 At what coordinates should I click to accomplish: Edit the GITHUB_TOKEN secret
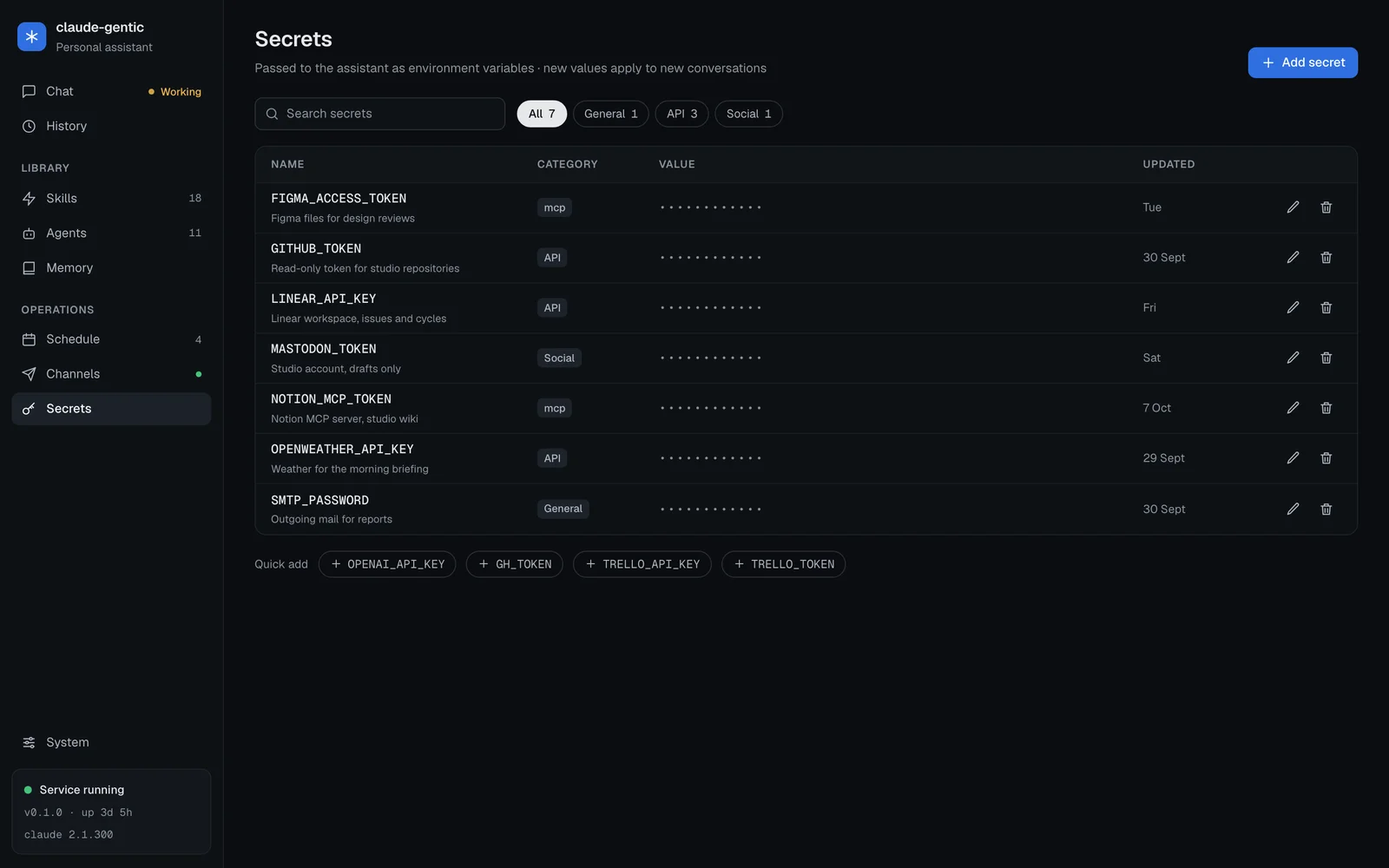click(x=1293, y=258)
